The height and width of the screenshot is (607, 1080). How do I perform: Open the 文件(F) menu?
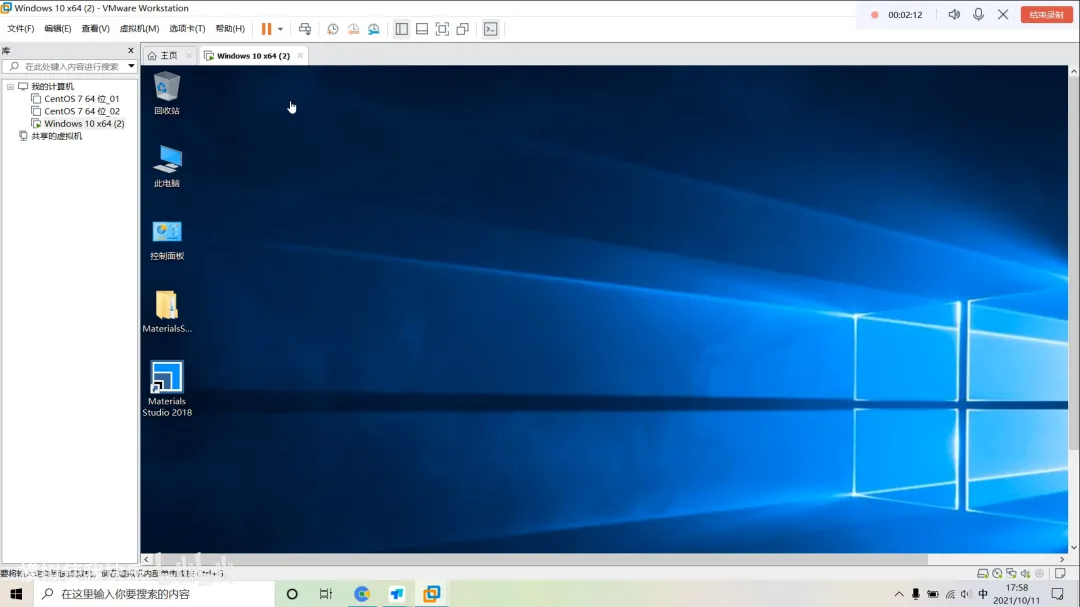click(x=21, y=29)
